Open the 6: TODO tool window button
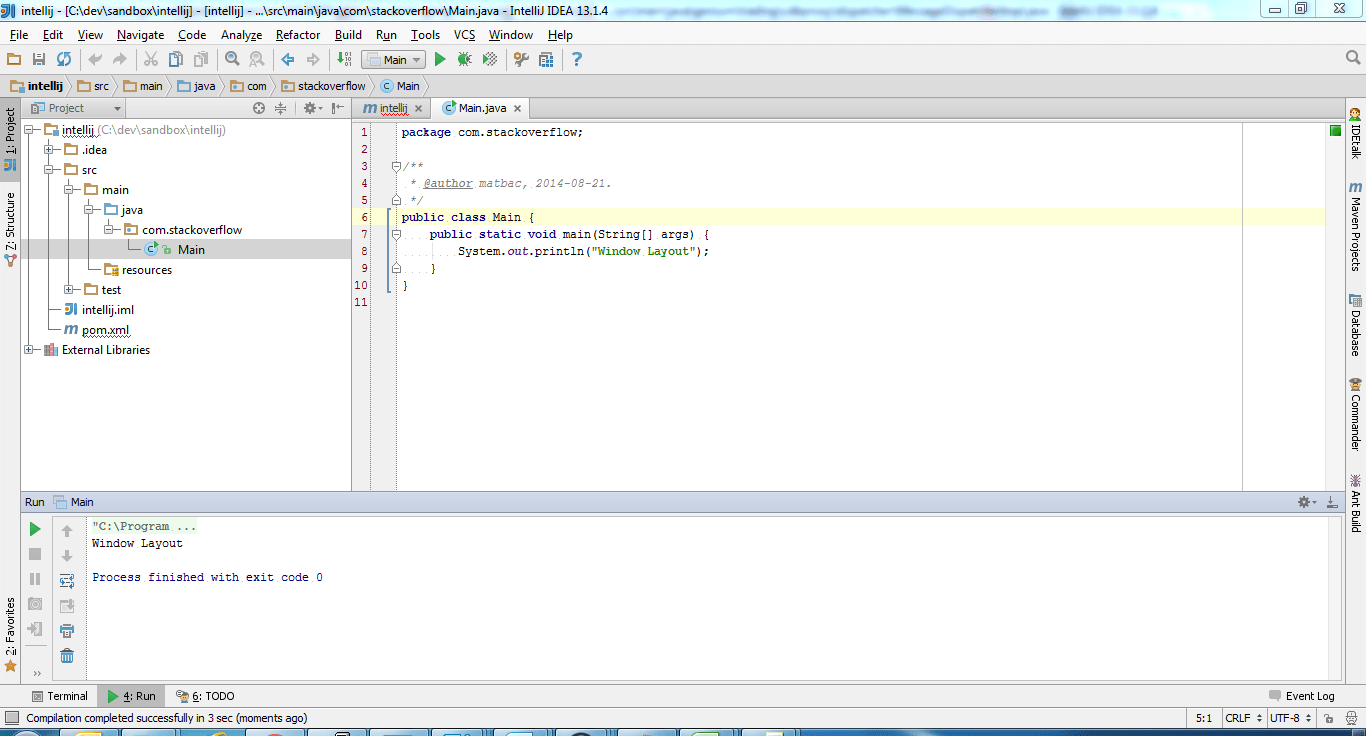1366x736 pixels. (x=205, y=696)
